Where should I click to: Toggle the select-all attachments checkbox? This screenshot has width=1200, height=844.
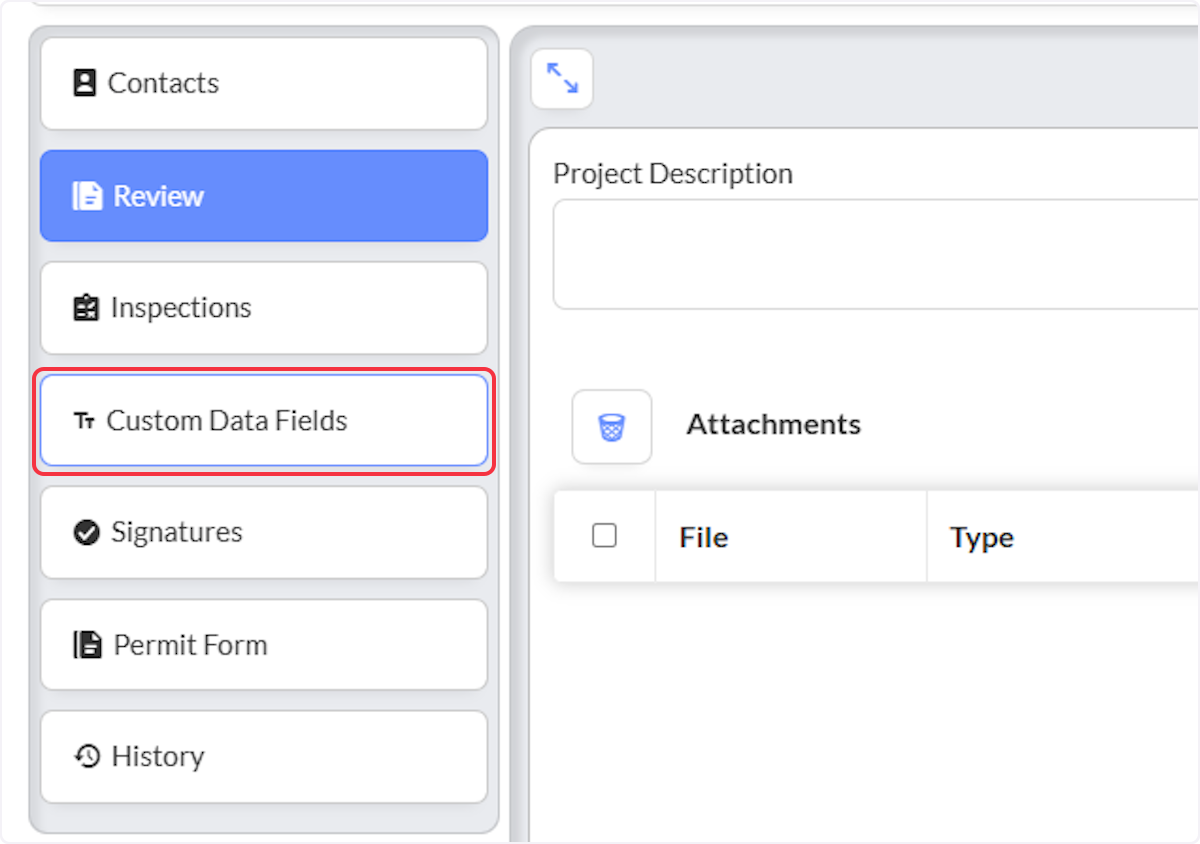pyautogui.click(x=604, y=536)
